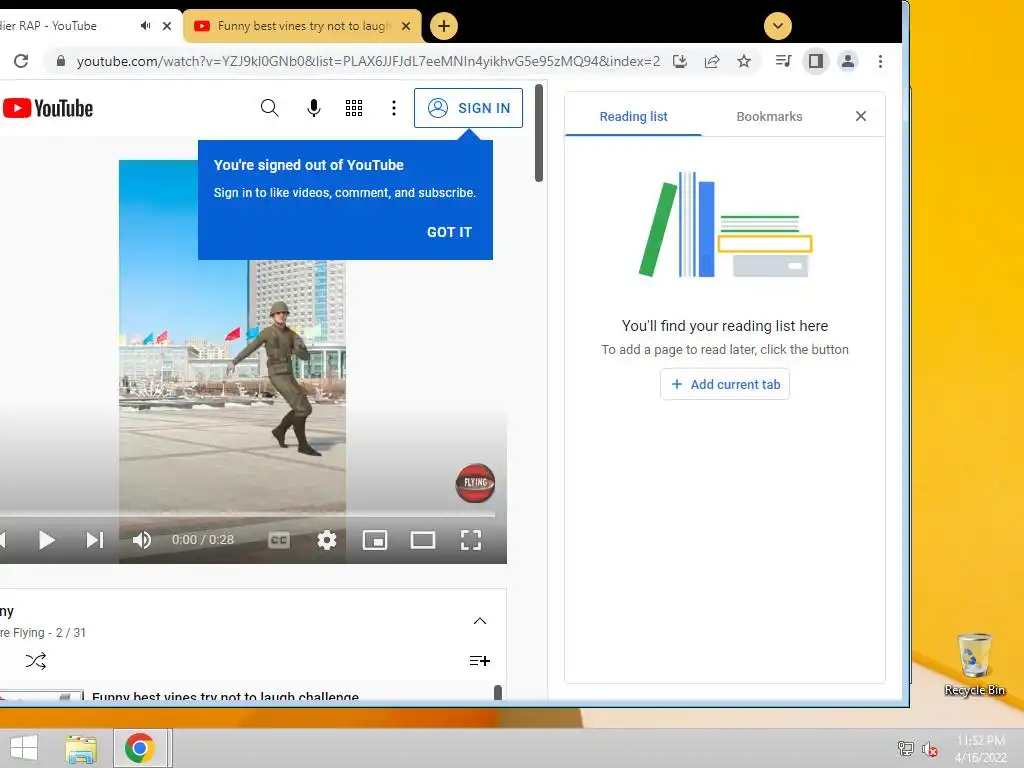Click the Chrome taskbar icon
Screen dimensions: 1024x768
click(x=139, y=748)
